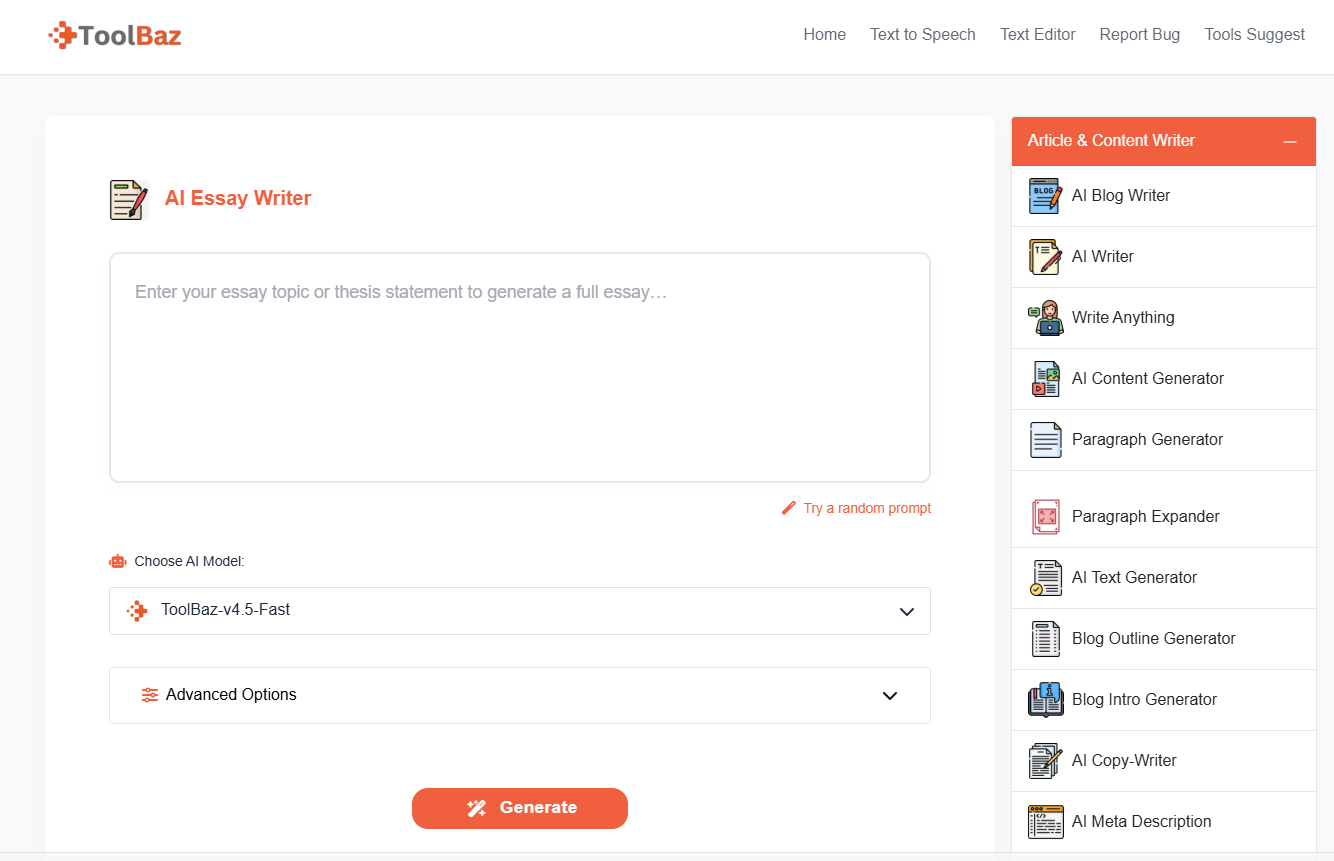Click inside the essay topic input box

519,367
